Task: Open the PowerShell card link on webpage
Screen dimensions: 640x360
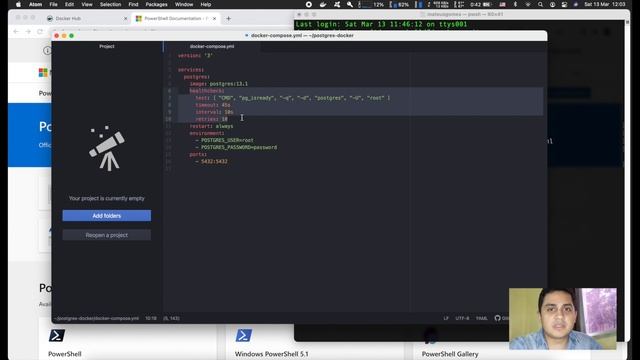Action: [x=64, y=354]
